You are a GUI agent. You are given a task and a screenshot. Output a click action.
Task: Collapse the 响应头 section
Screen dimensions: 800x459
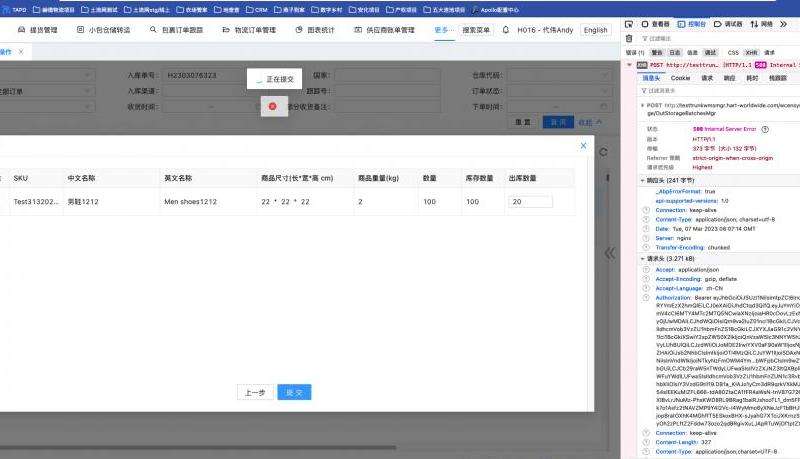(x=642, y=181)
